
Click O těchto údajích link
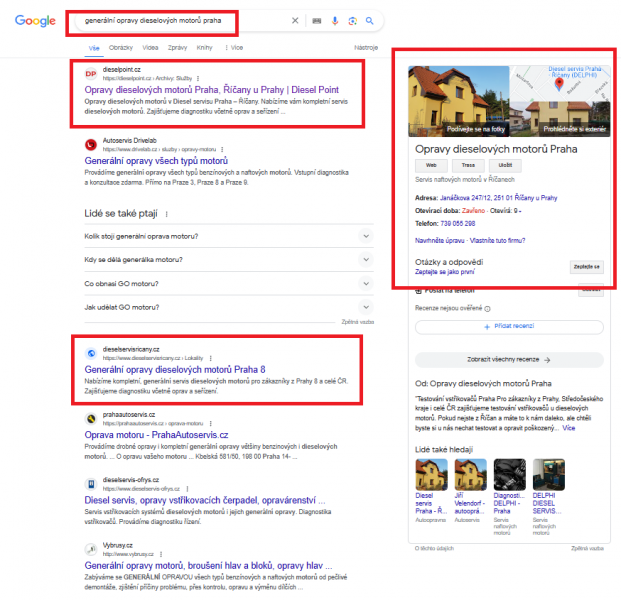434,549
